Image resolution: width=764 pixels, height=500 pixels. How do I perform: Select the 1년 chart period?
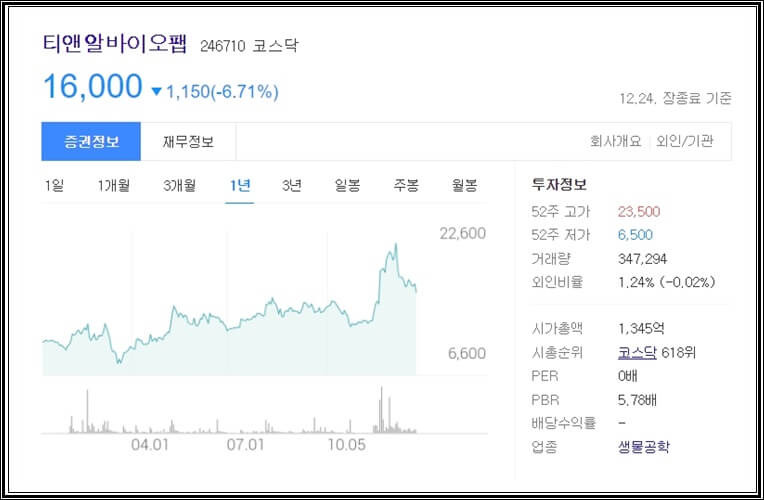click(239, 185)
